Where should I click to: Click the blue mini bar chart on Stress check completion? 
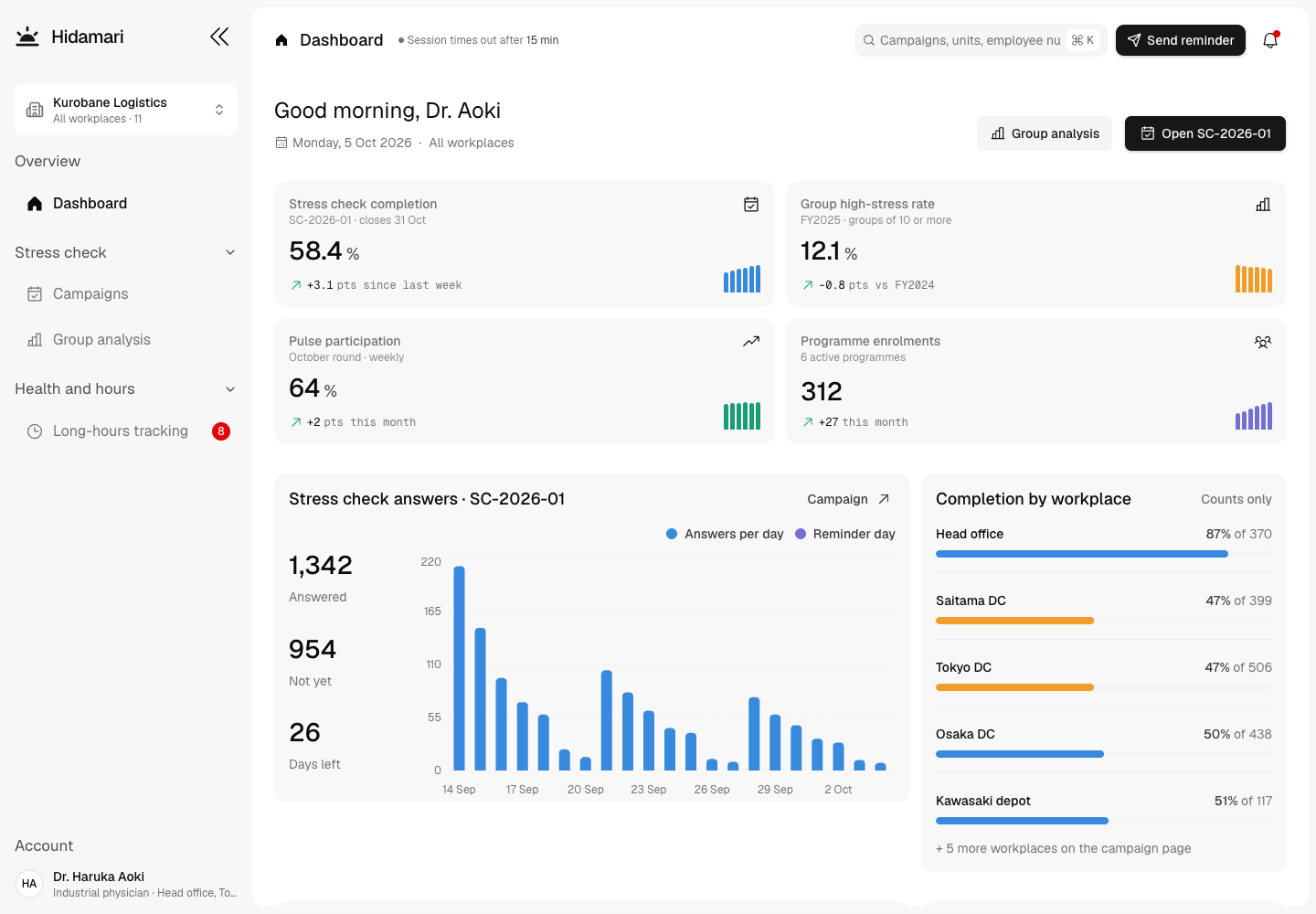(742, 279)
